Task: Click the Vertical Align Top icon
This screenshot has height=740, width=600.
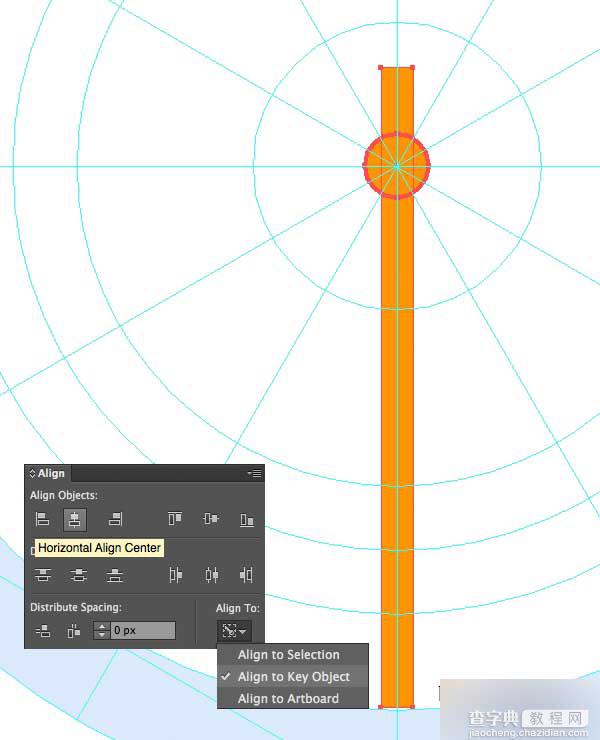Action: (175, 519)
